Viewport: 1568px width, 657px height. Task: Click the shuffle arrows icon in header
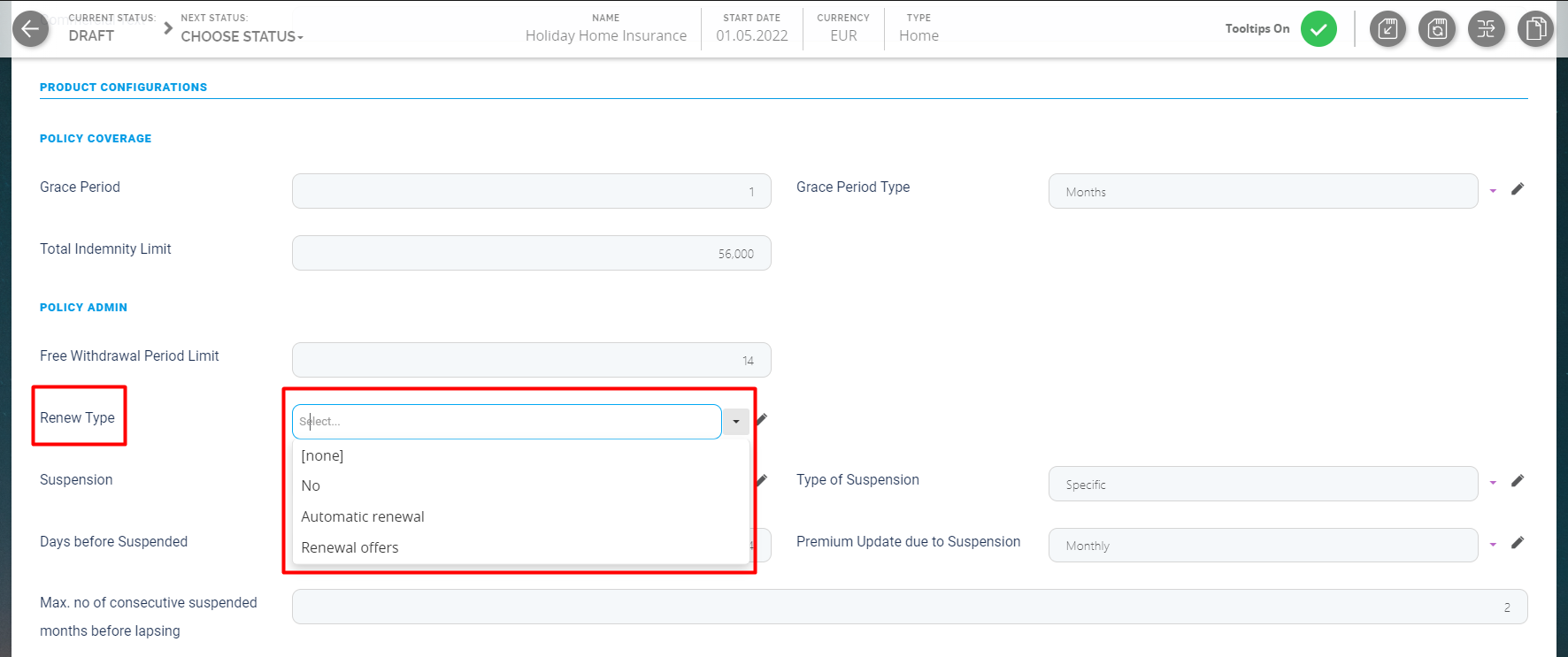pos(1487,29)
